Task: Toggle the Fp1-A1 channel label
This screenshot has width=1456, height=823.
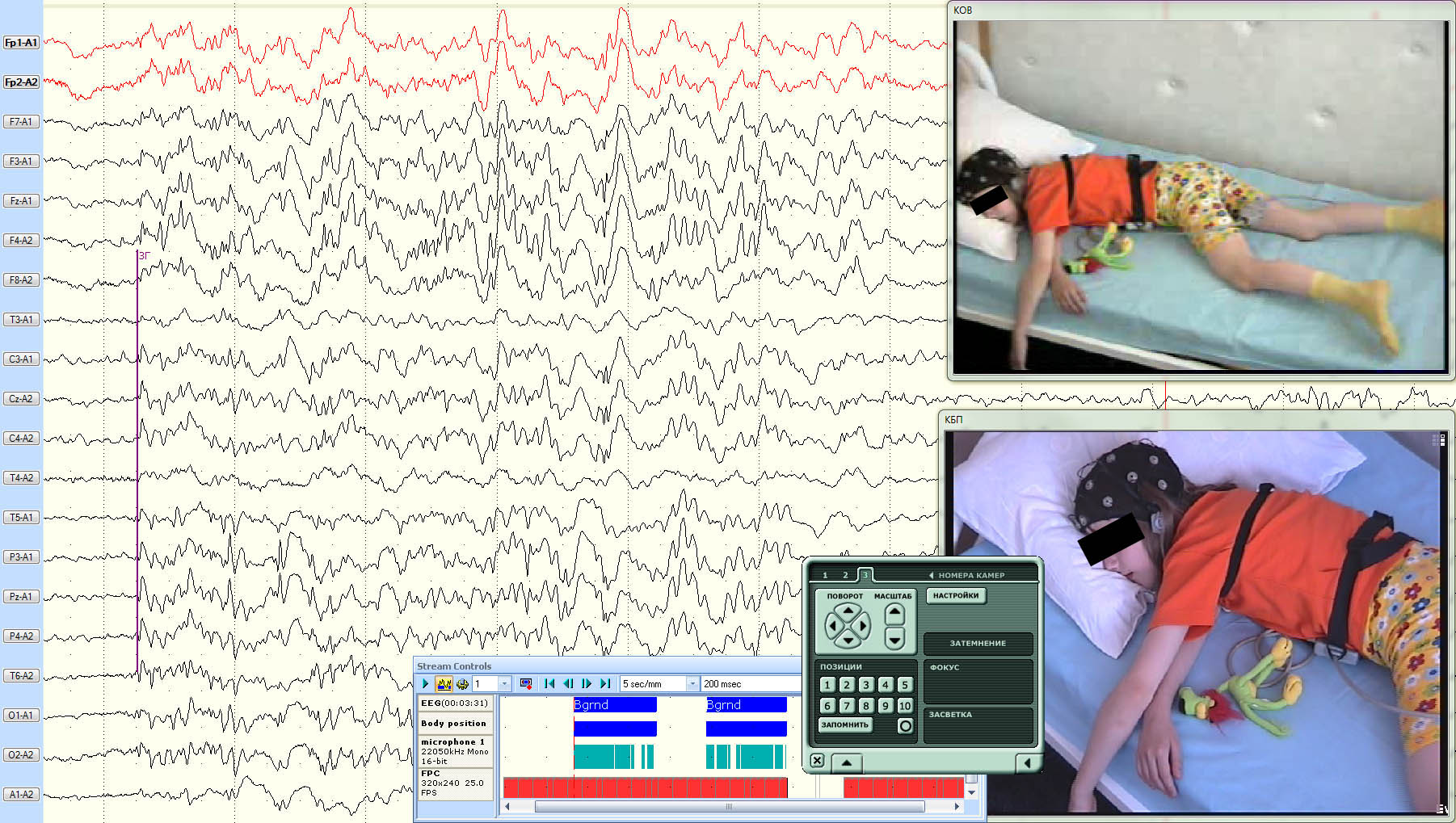Action: click(x=21, y=43)
